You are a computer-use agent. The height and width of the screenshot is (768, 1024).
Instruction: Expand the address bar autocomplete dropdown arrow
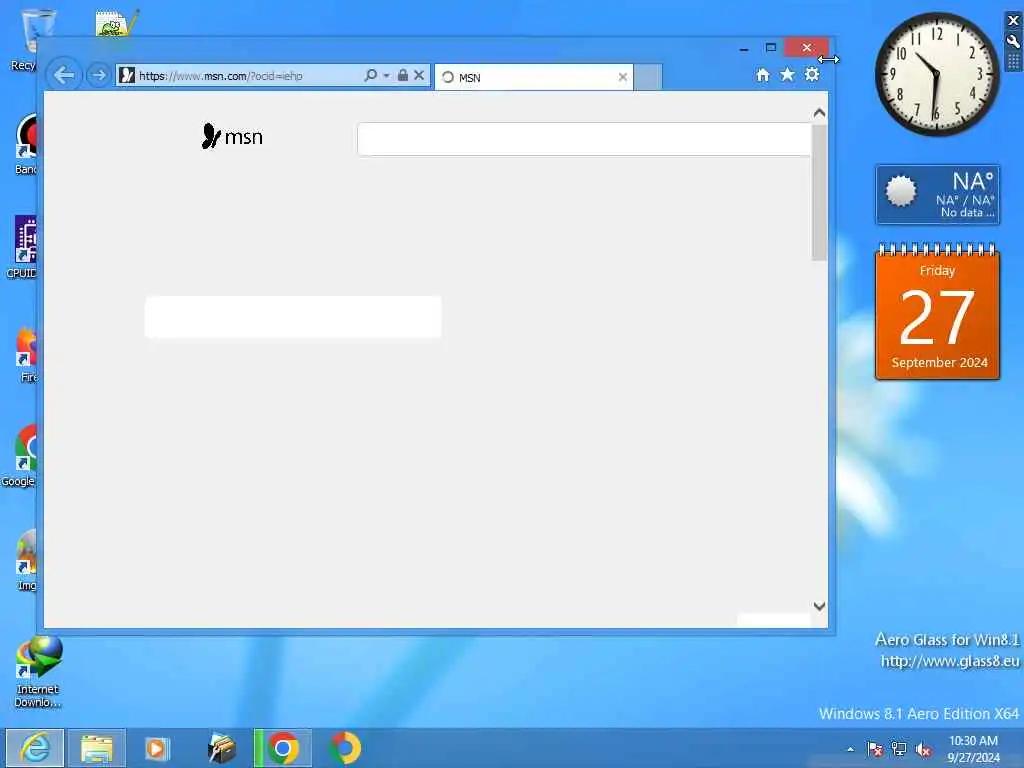pos(387,76)
